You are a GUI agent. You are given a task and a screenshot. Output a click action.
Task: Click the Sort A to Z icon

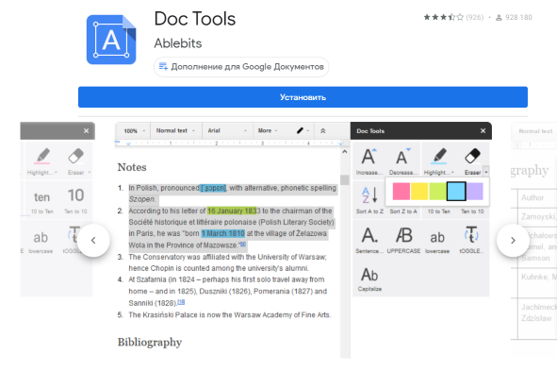(369, 195)
